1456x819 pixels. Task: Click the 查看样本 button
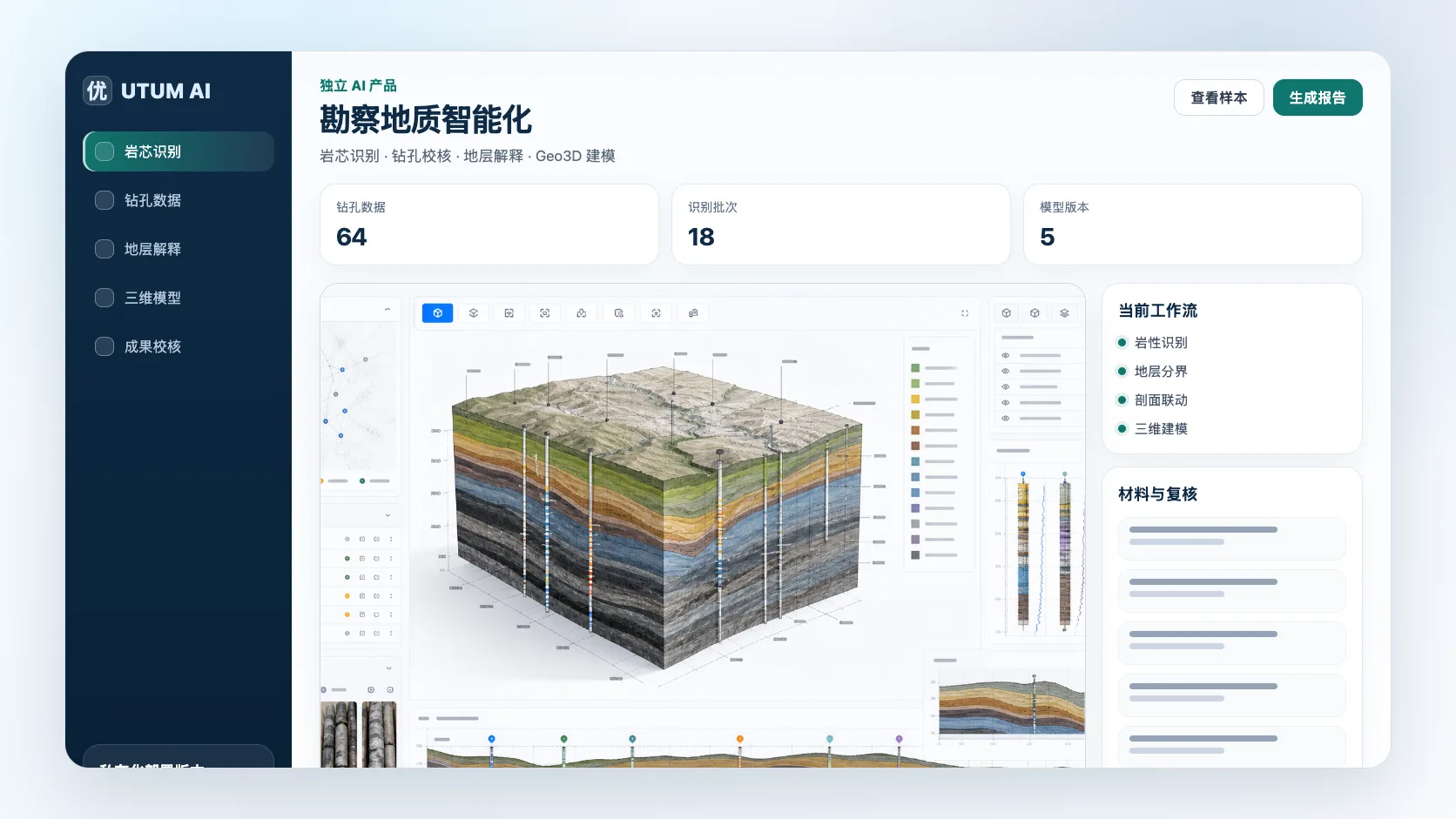[1219, 97]
